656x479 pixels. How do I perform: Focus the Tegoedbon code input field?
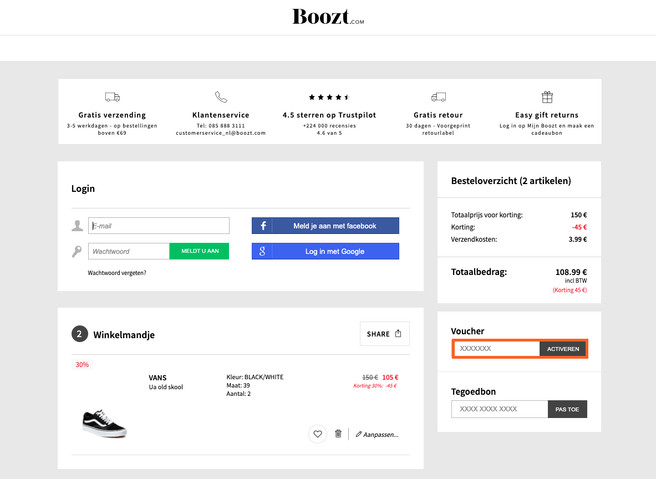point(500,409)
